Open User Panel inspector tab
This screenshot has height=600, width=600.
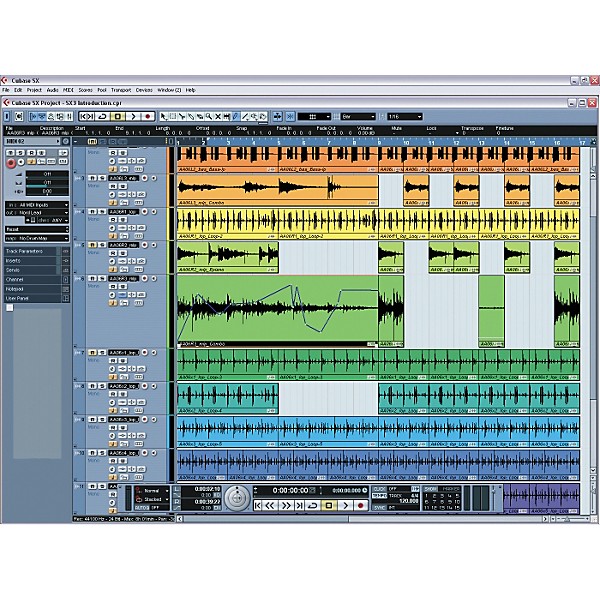37,298
